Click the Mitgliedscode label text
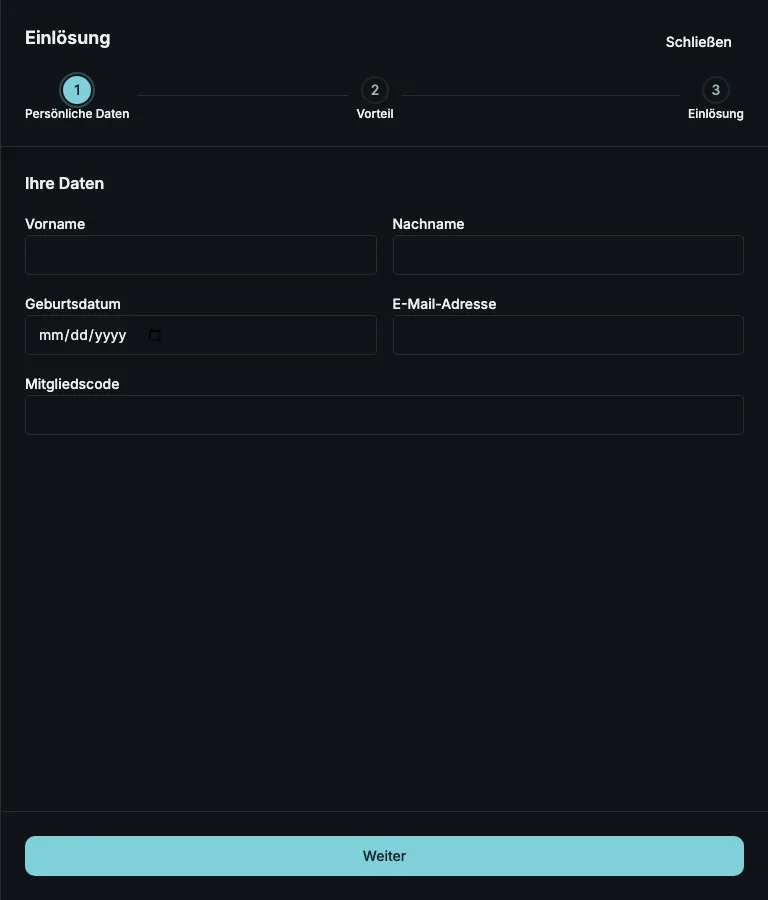 72,384
